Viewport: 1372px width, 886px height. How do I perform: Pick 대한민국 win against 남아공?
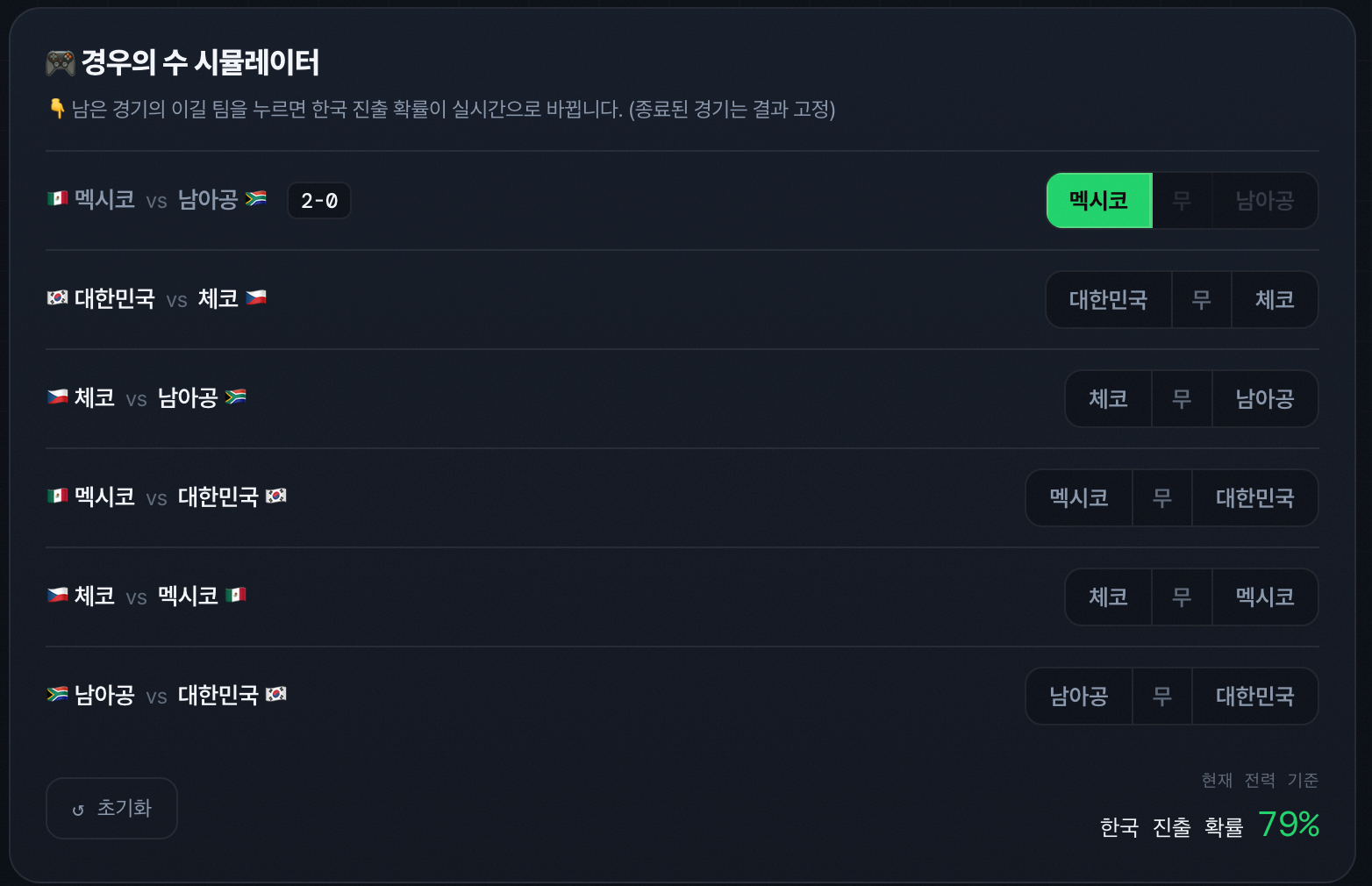point(1255,697)
